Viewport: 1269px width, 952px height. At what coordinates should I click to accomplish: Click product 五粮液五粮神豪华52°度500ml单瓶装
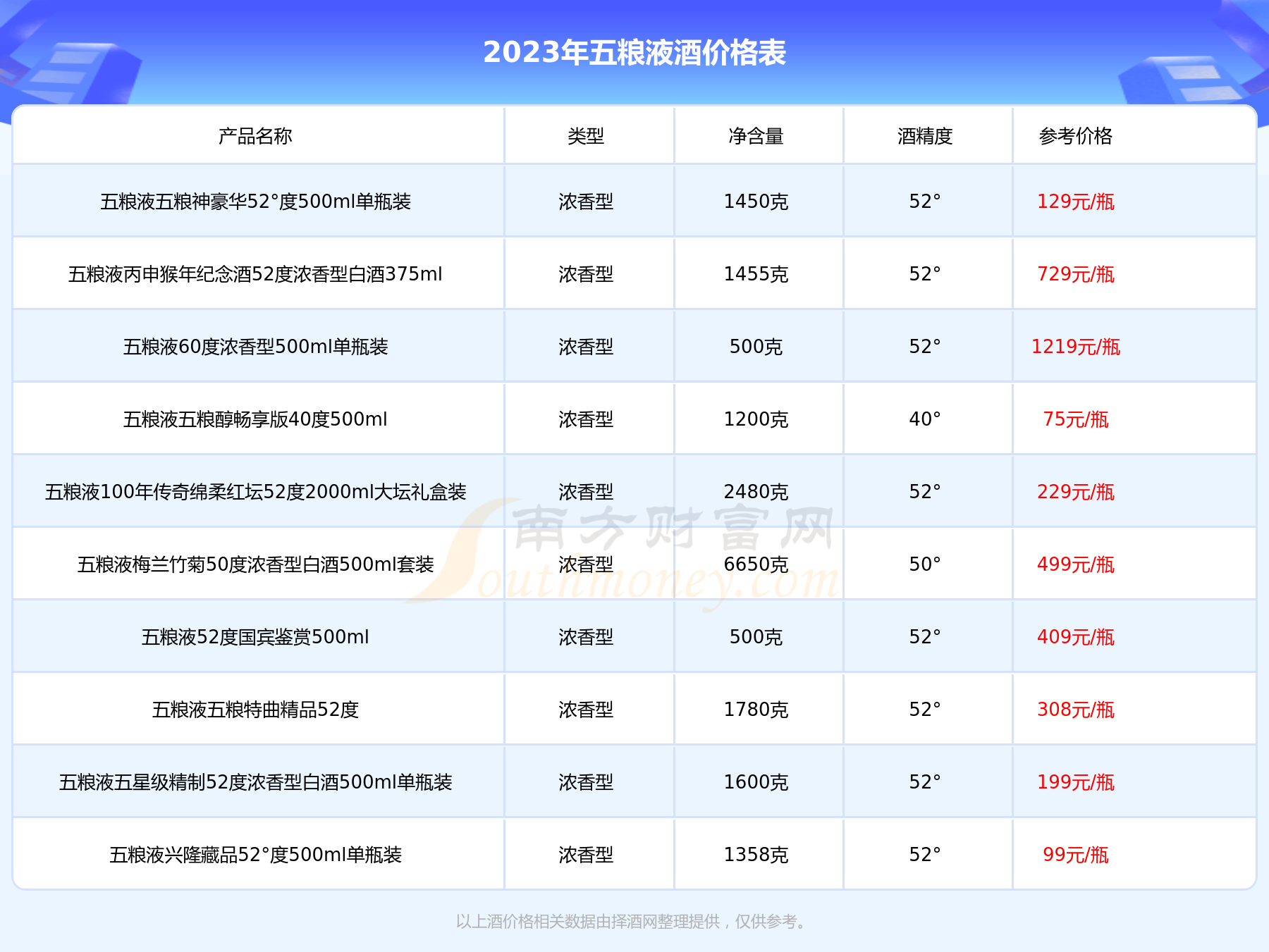[255, 202]
